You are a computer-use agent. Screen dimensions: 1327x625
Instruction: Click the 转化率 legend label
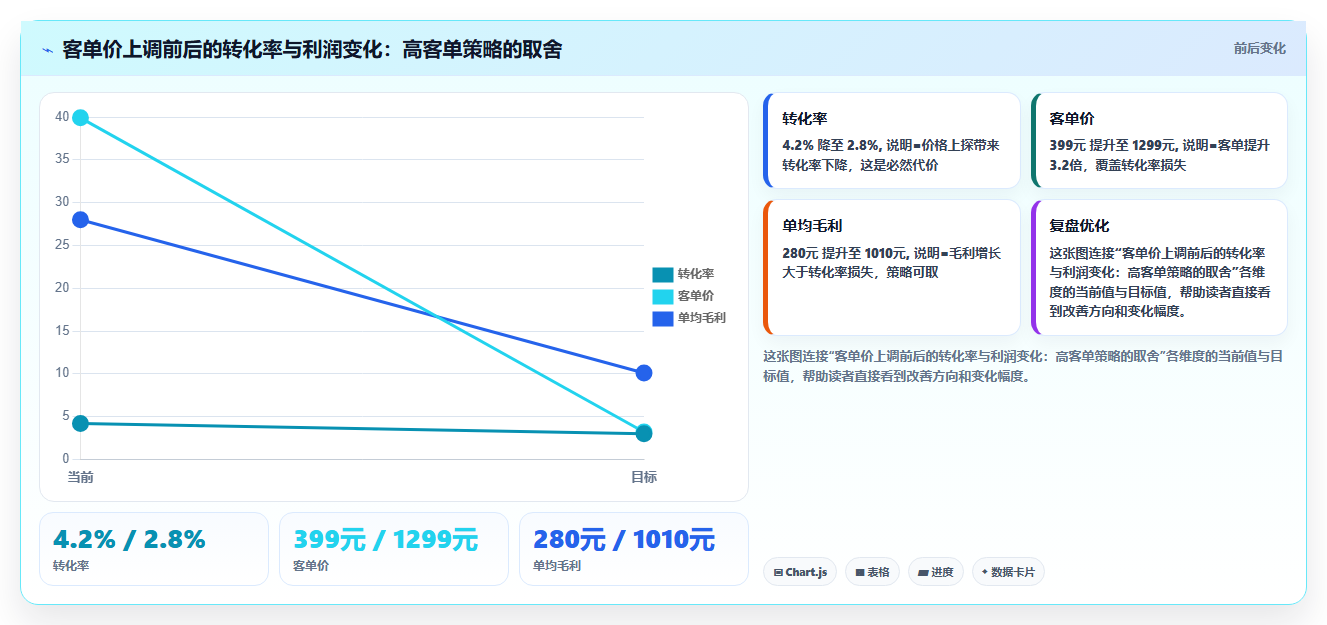(695, 274)
